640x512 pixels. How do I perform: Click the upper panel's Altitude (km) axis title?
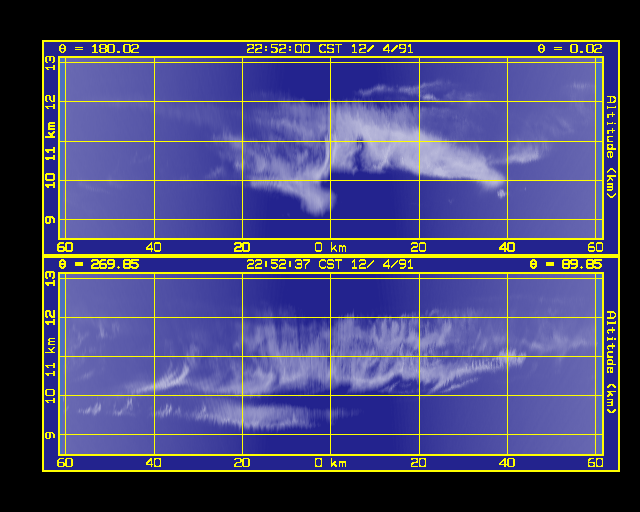tap(611, 147)
